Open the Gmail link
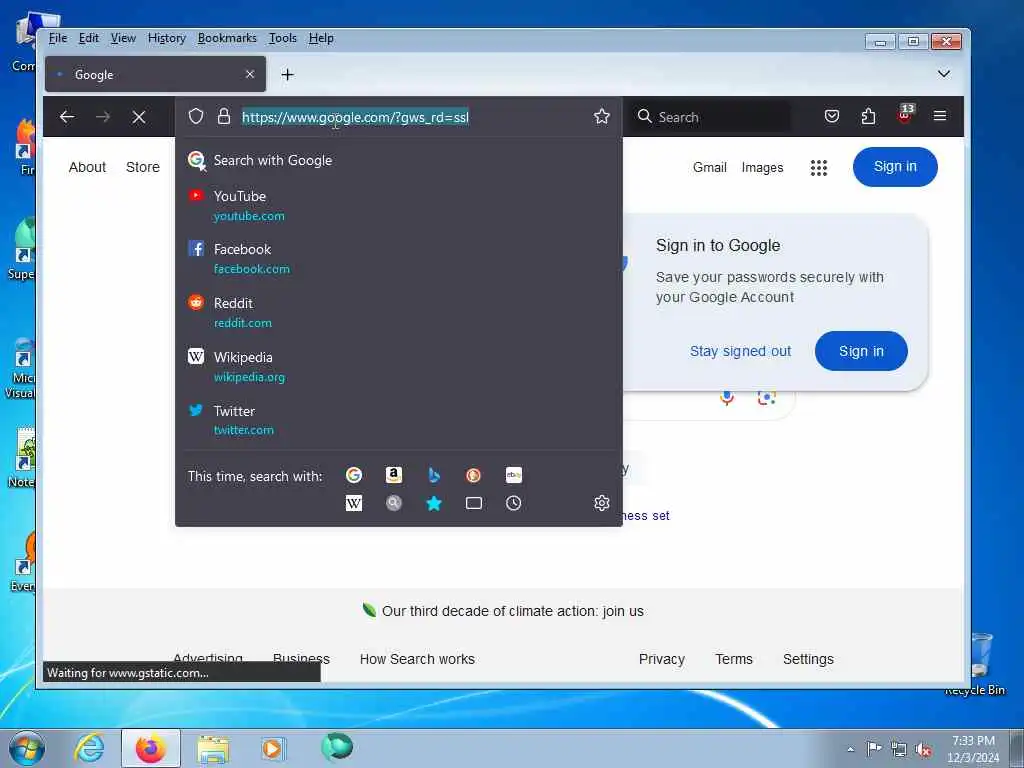Image resolution: width=1024 pixels, height=768 pixels. pyautogui.click(x=709, y=167)
